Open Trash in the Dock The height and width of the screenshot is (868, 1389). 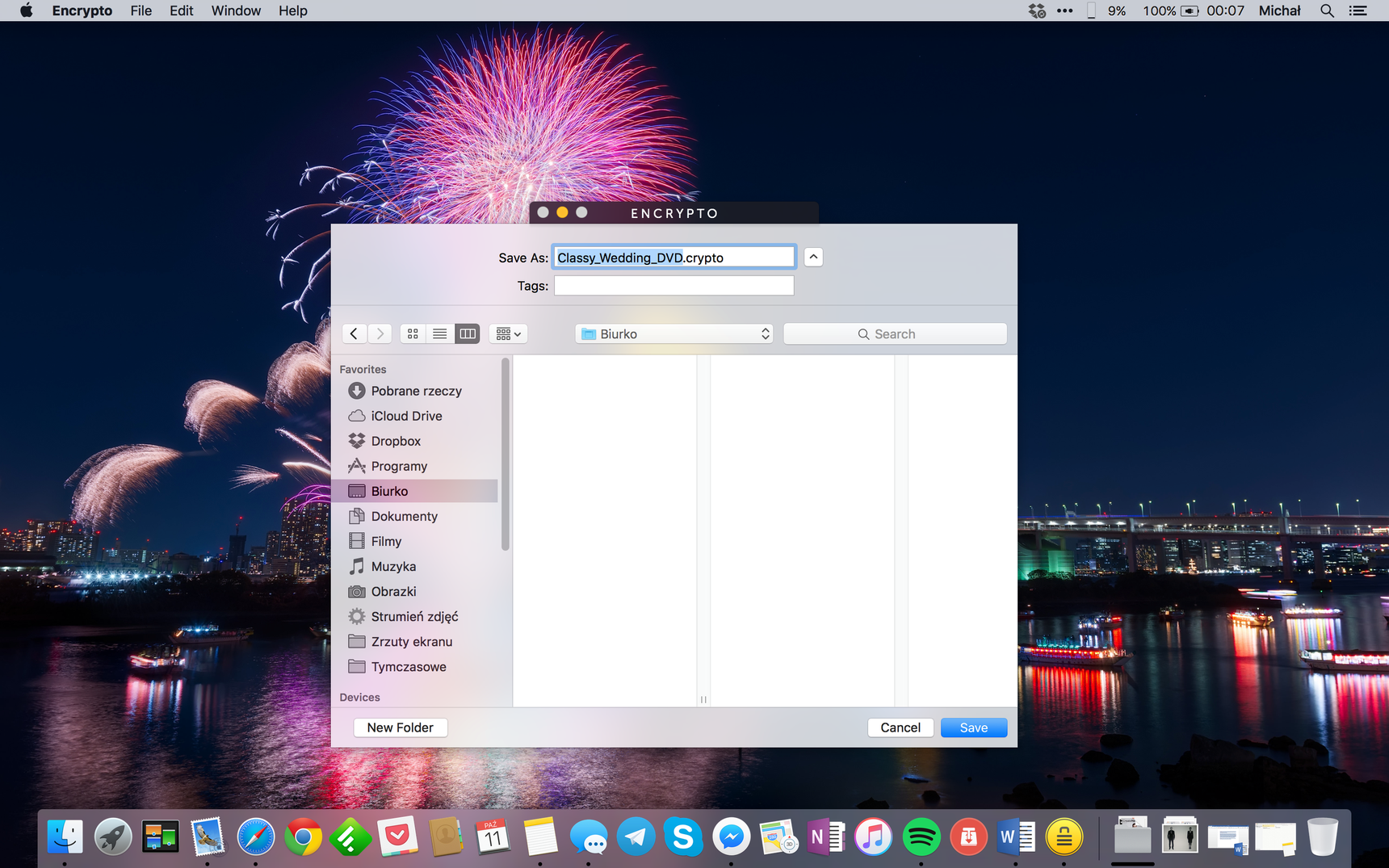[1323, 837]
